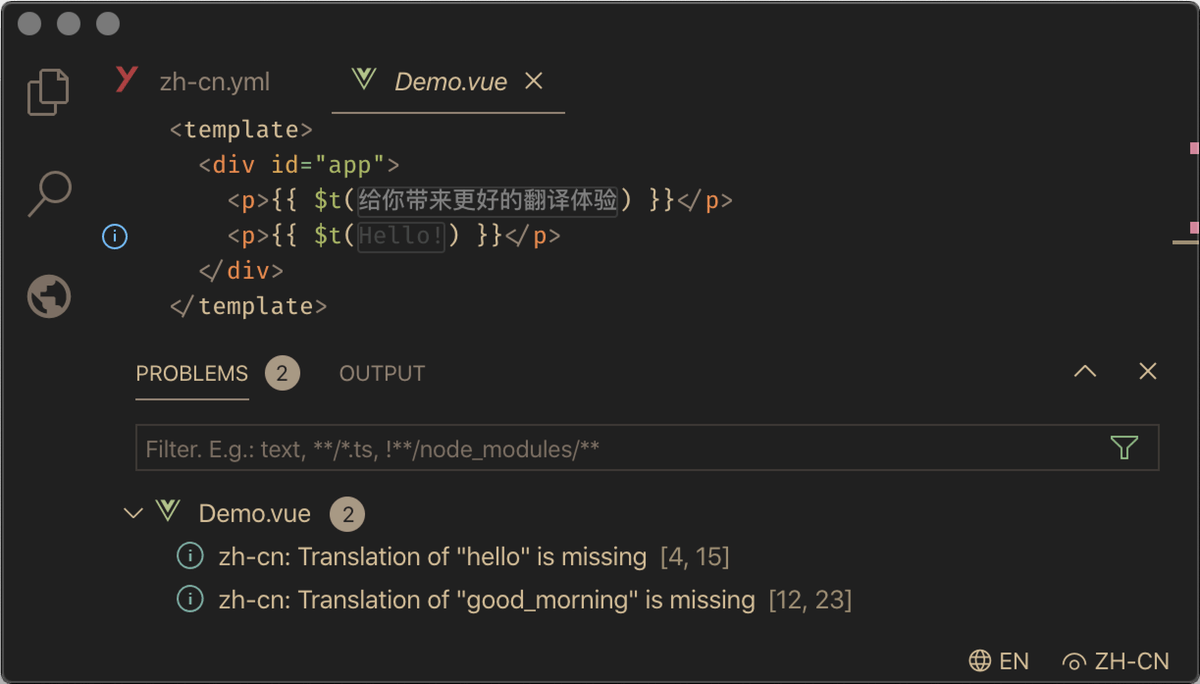
Task: Collapse the Demo.vue problems group
Action: [133, 513]
